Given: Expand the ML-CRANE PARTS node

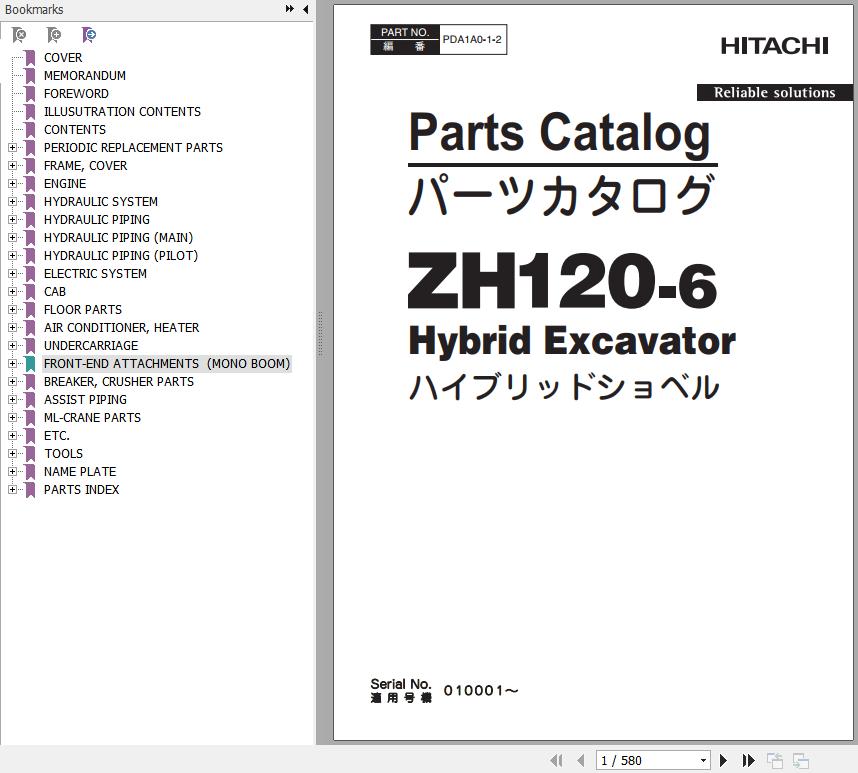Looking at the screenshot, I should coord(12,418).
